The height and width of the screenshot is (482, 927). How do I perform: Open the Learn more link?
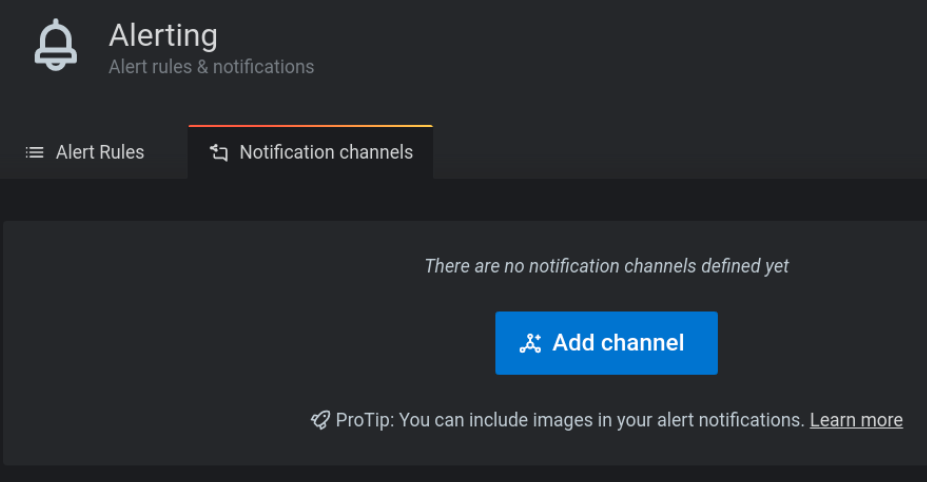coord(856,420)
